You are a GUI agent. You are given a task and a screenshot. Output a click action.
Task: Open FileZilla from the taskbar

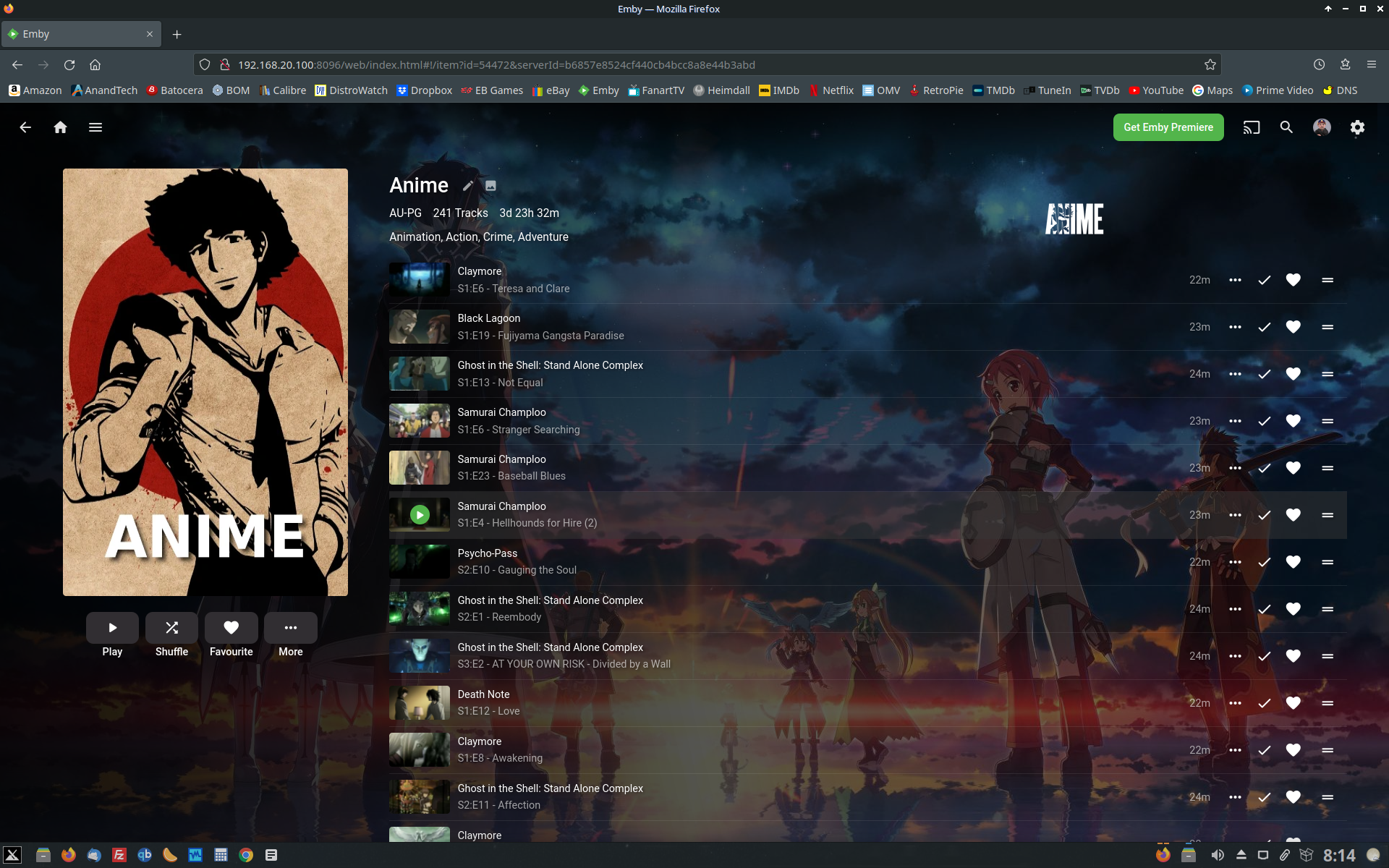119,855
